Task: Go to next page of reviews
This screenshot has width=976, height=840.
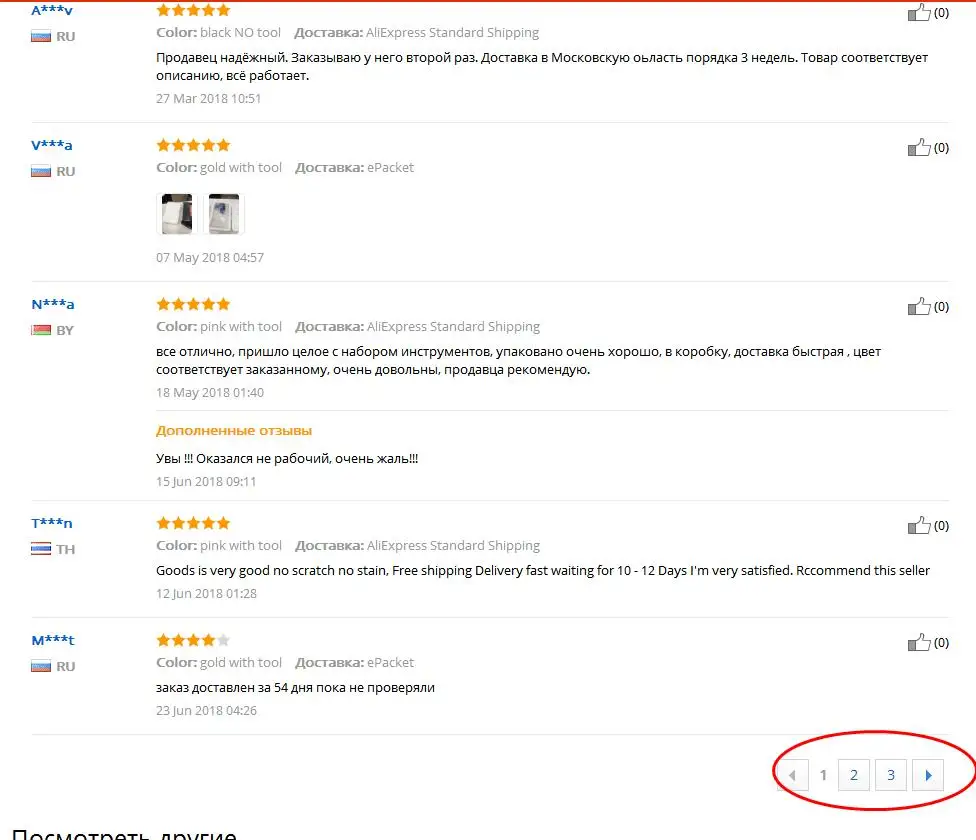Action: (x=928, y=775)
